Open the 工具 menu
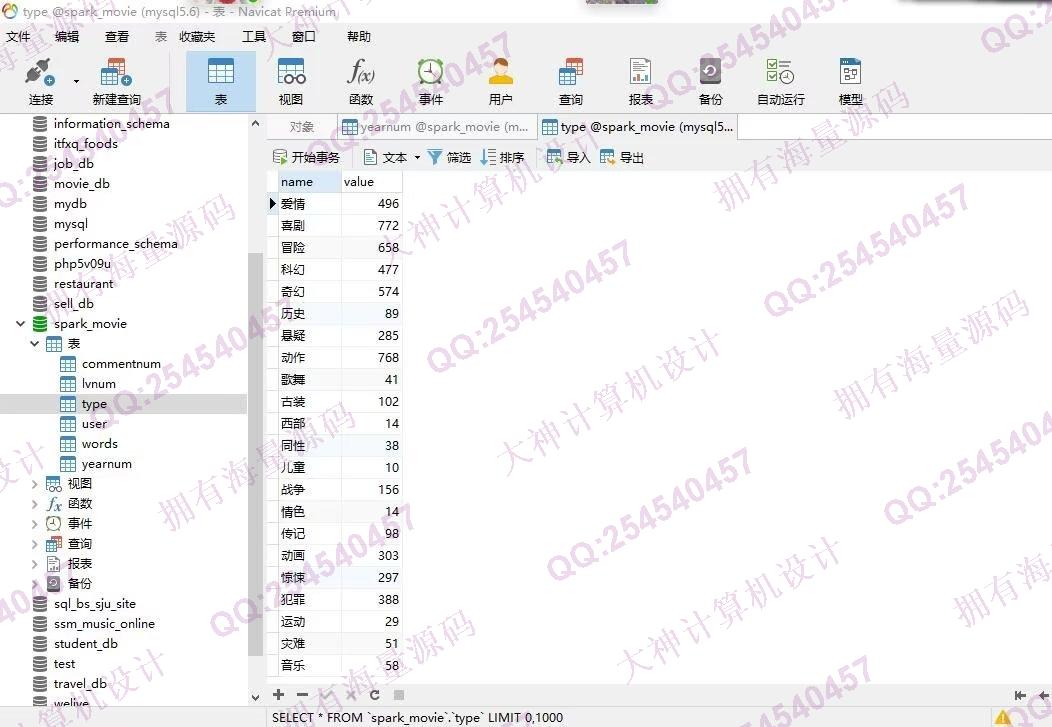 (x=254, y=36)
